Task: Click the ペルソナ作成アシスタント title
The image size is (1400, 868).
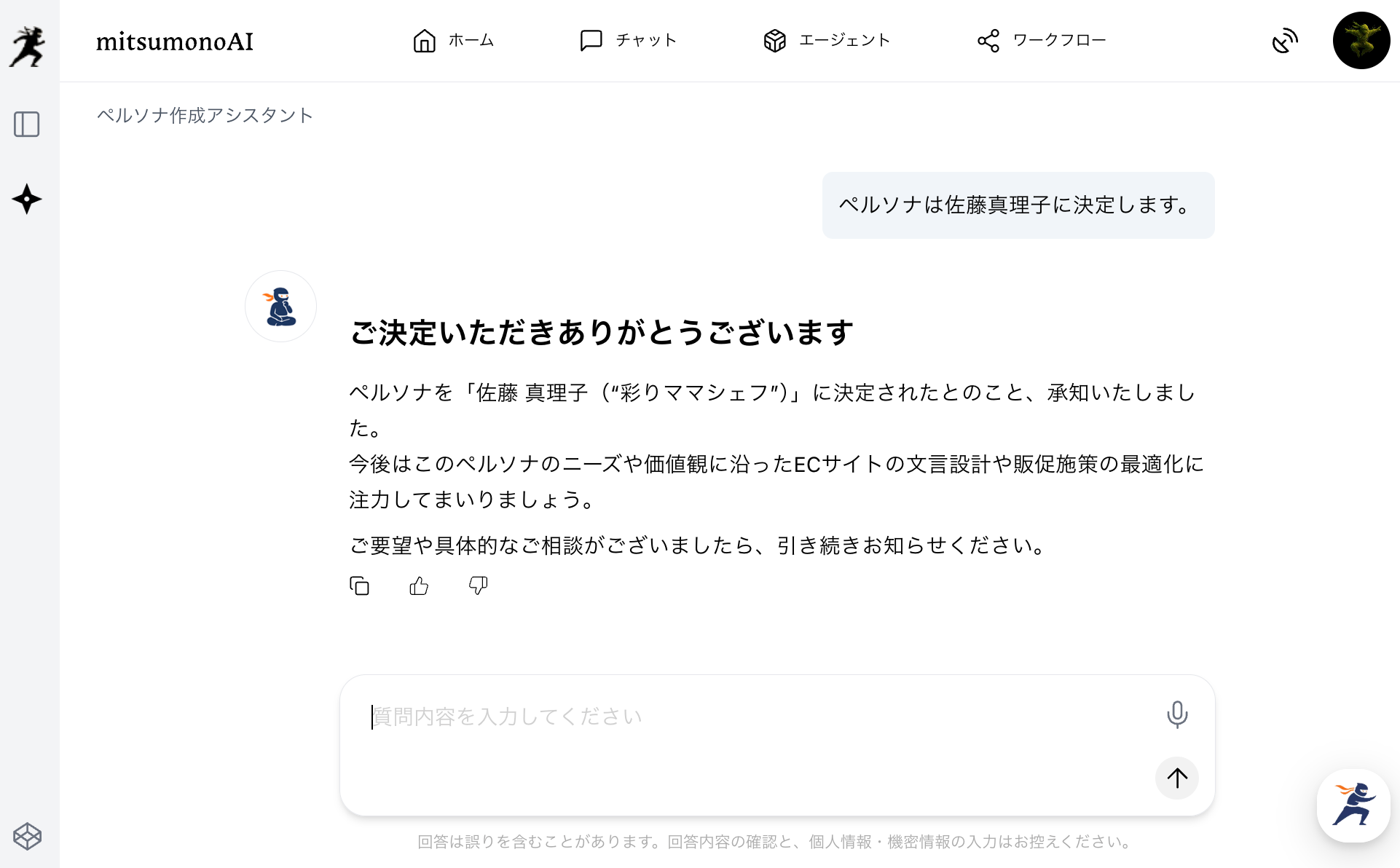Action: (205, 115)
